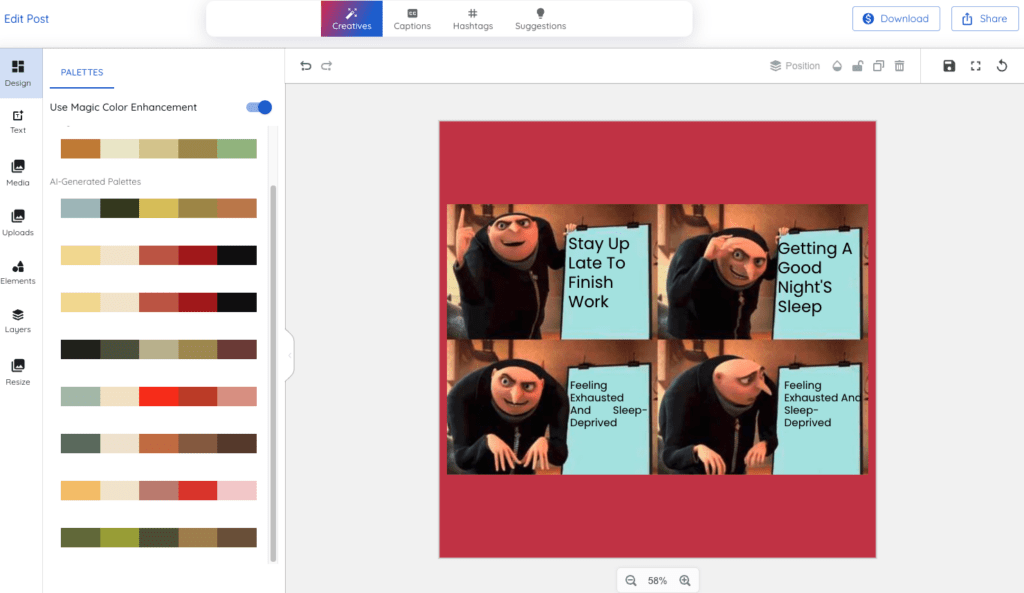Delete element with trash icon
Screen dimensions: 1024x593
tap(899, 66)
